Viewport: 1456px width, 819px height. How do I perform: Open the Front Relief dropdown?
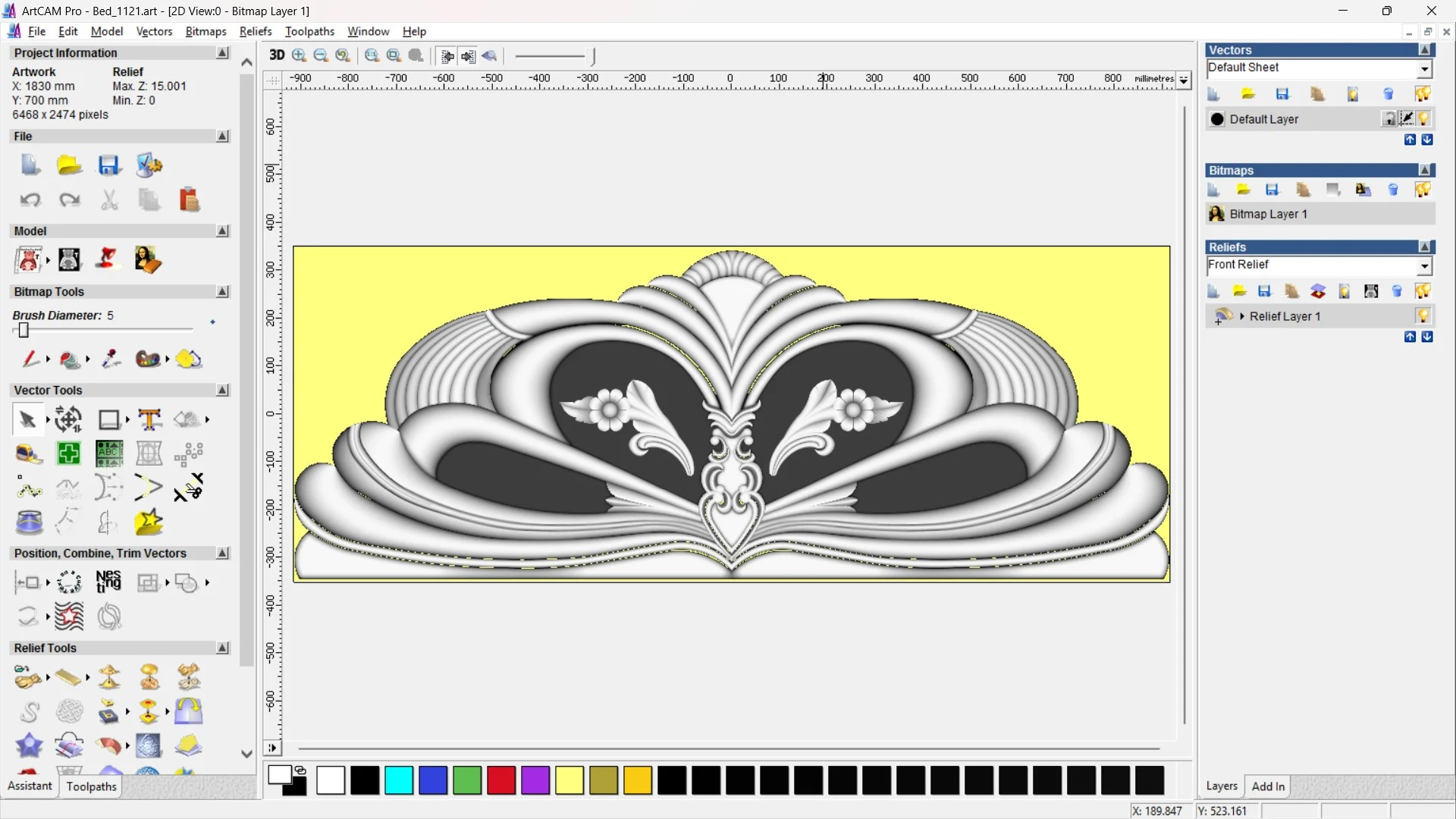1424,266
